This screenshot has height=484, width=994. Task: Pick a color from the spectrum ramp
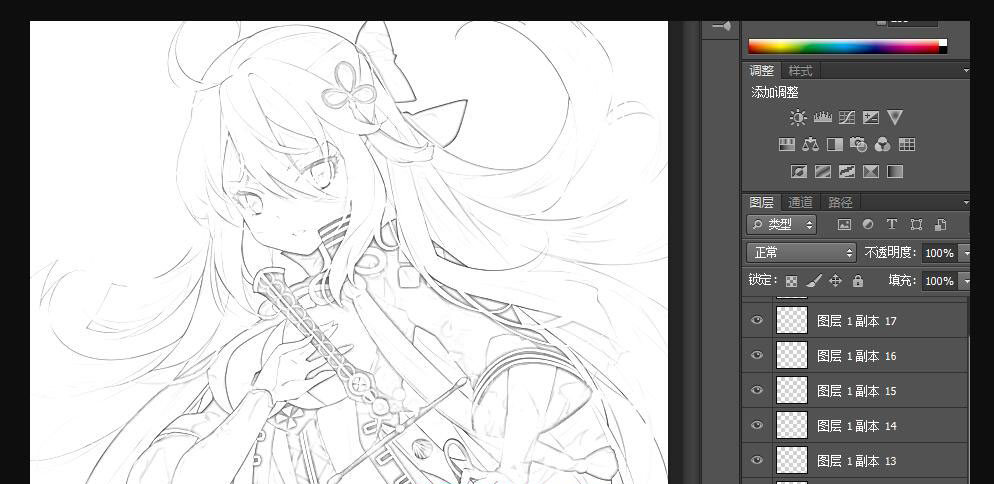(x=843, y=46)
